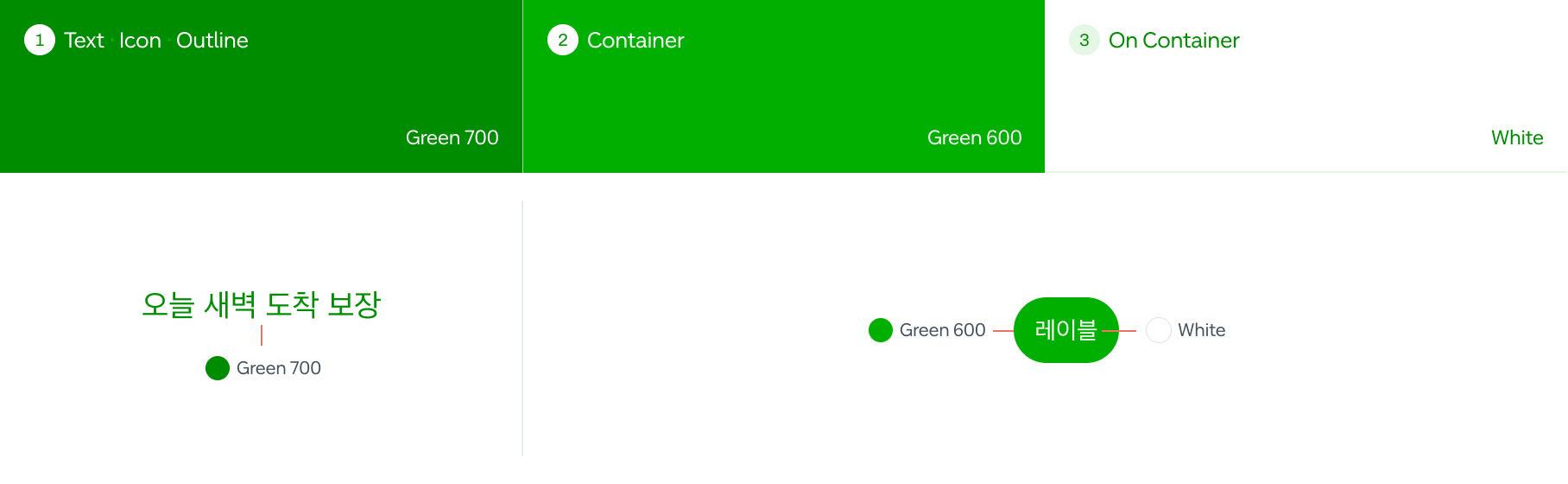Click Green 600 label inside the bright green panel
The height and width of the screenshot is (484, 1568).
coord(974,137)
